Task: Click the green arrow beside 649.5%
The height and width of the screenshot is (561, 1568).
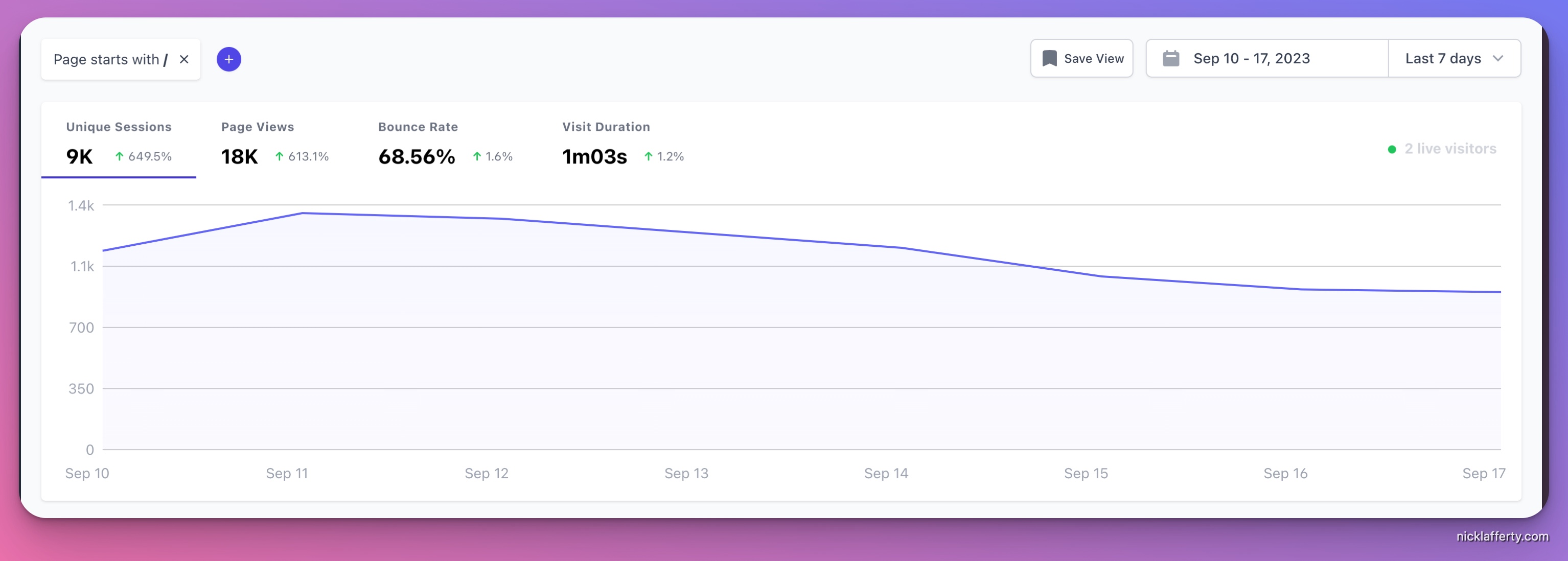Action: pos(119,156)
